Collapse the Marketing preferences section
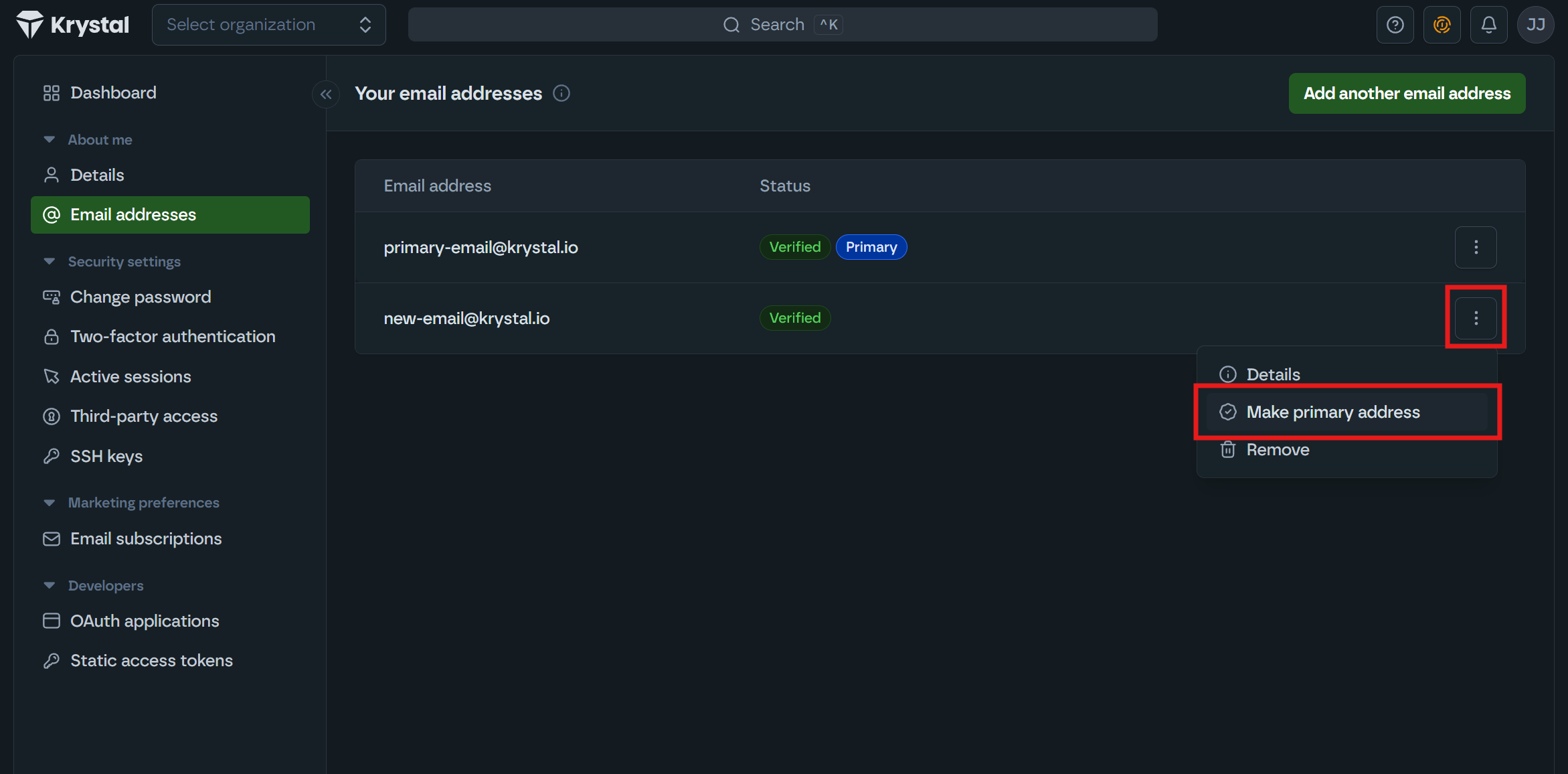Viewport: 1568px width, 774px height. 50,502
